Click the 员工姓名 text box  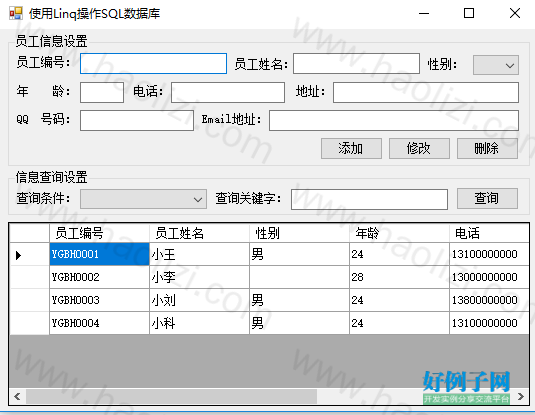click(x=356, y=63)
